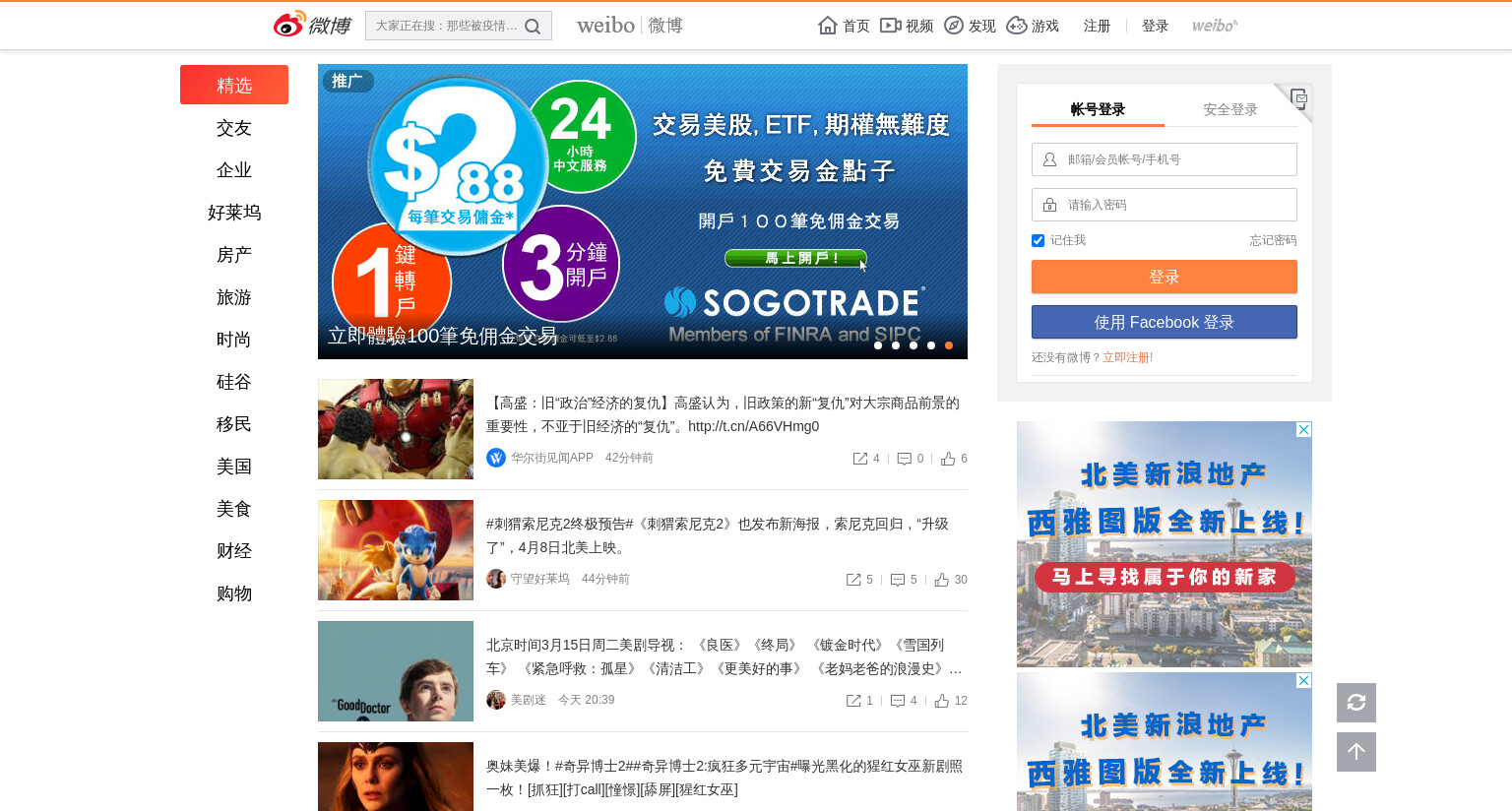
Task: Open 立即注册 link
Action: pyautogui.click(x=1126, y=357)
